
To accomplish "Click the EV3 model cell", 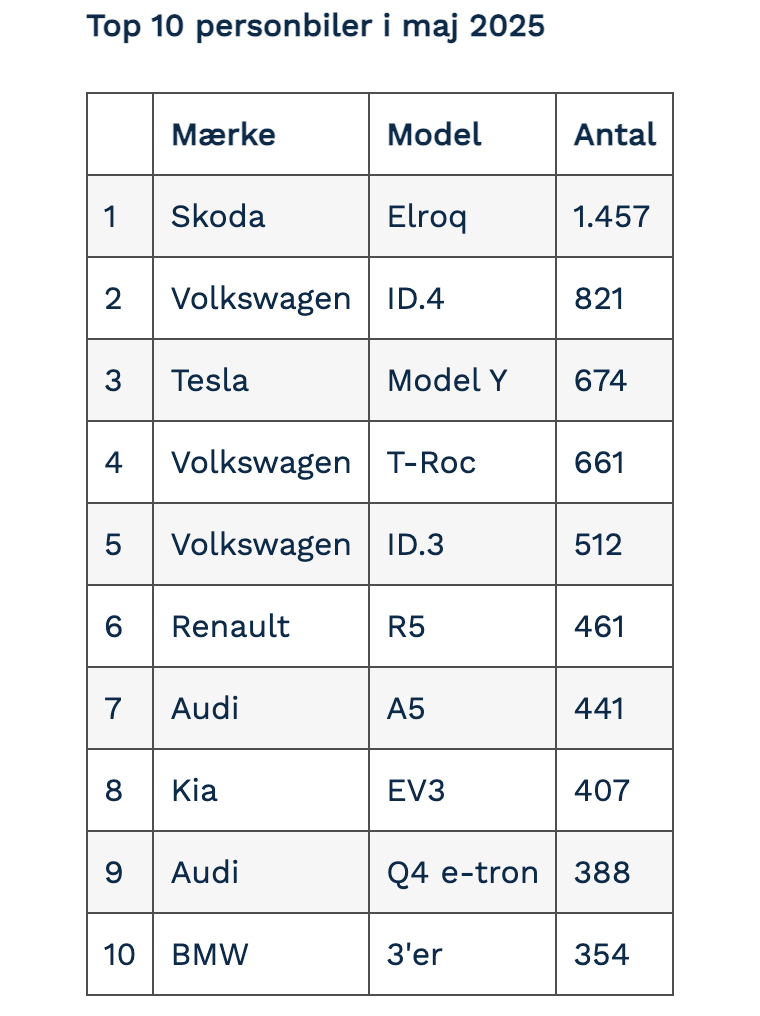I will click(x=416, y=791).
